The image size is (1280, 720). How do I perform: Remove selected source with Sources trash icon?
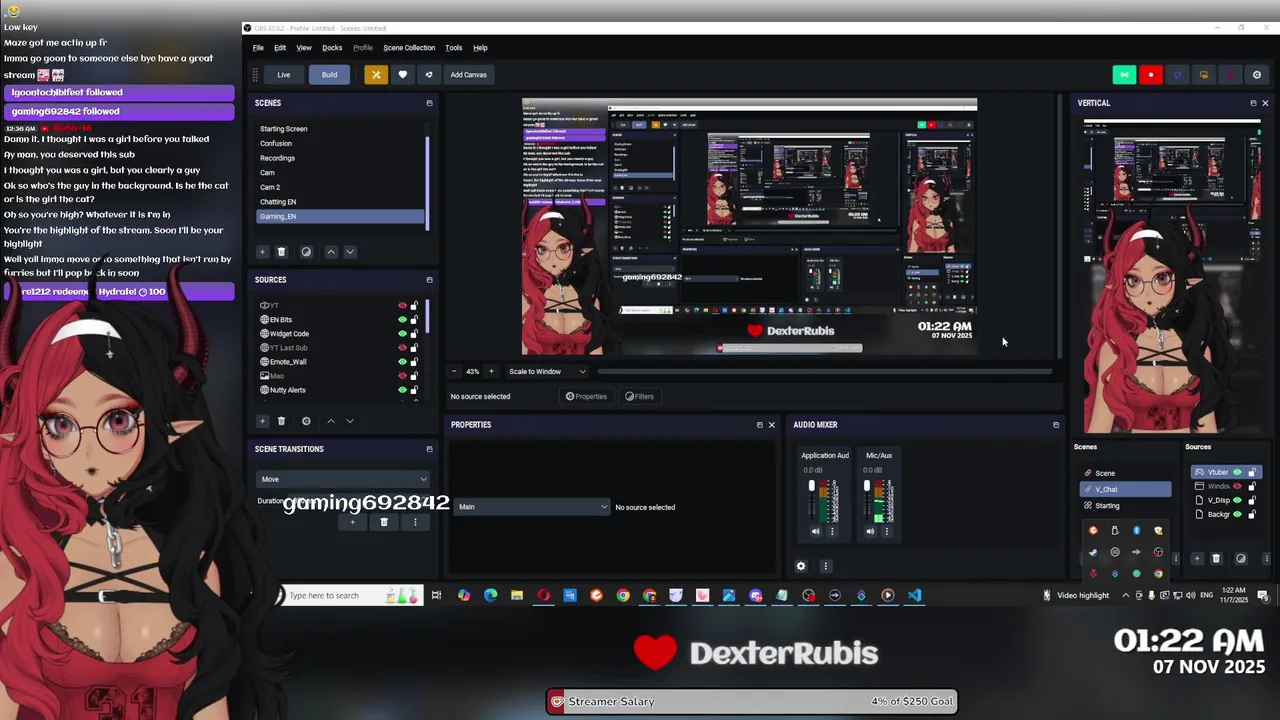pos(281,421)
